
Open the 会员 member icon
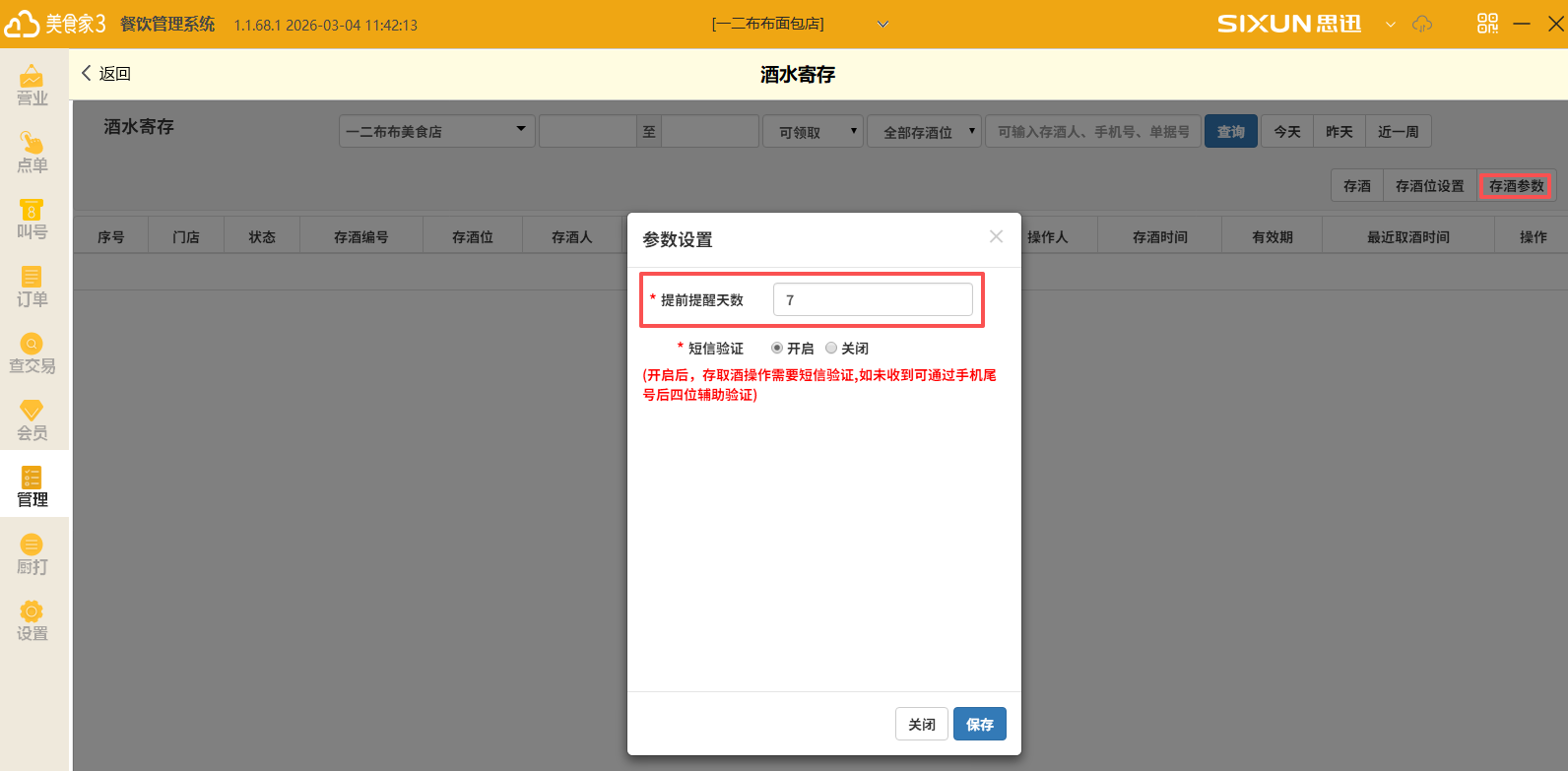click(x=33, y=419)
